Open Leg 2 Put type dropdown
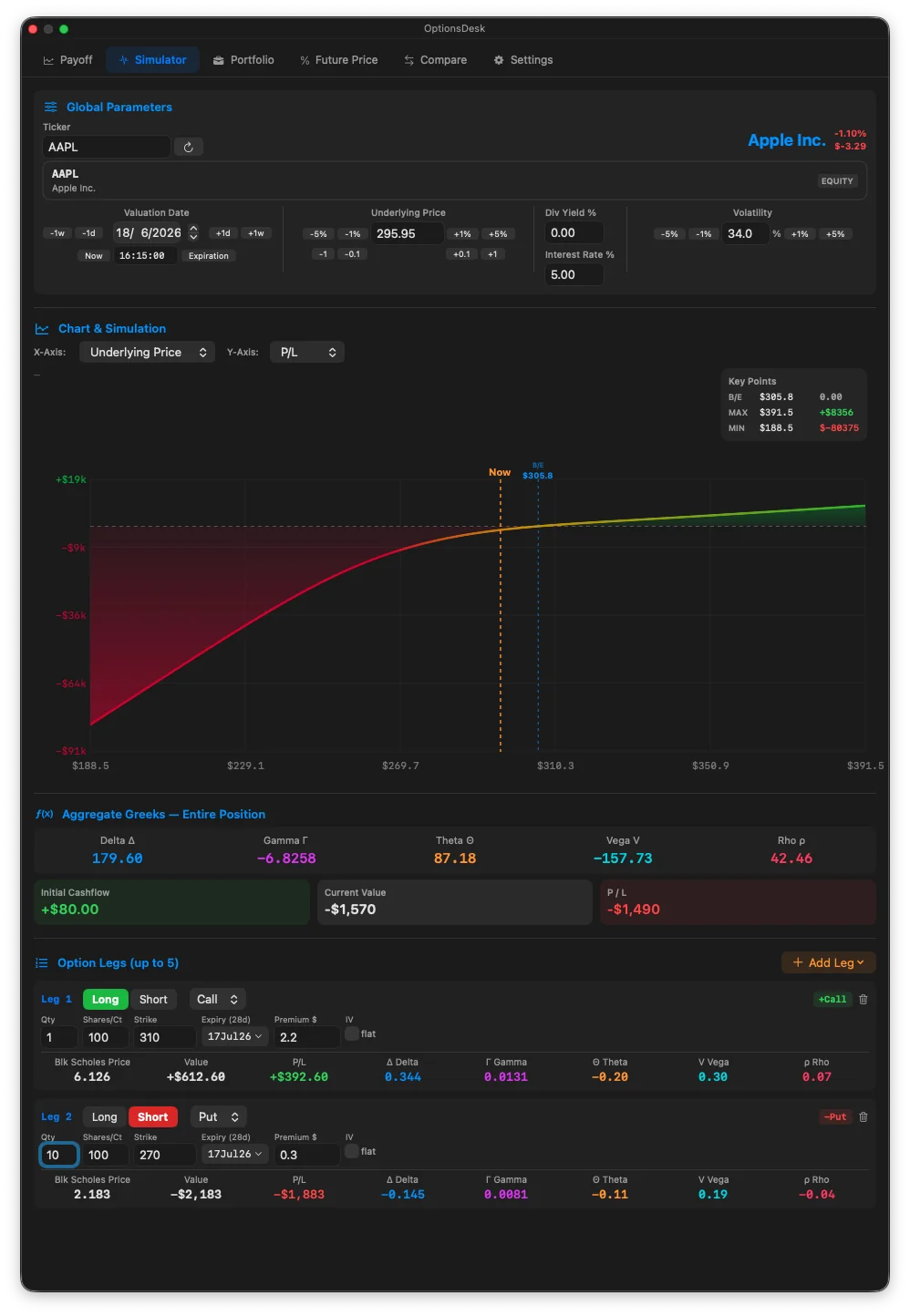Screen dimensions: 910x1316 click(x=217, y=1117)
